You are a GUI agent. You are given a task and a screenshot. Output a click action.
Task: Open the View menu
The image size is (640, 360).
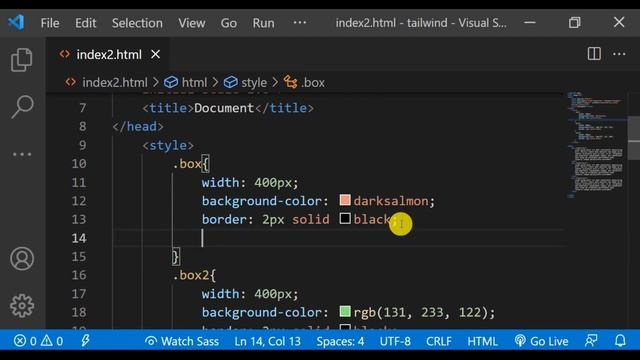click(x=191, y=23)
